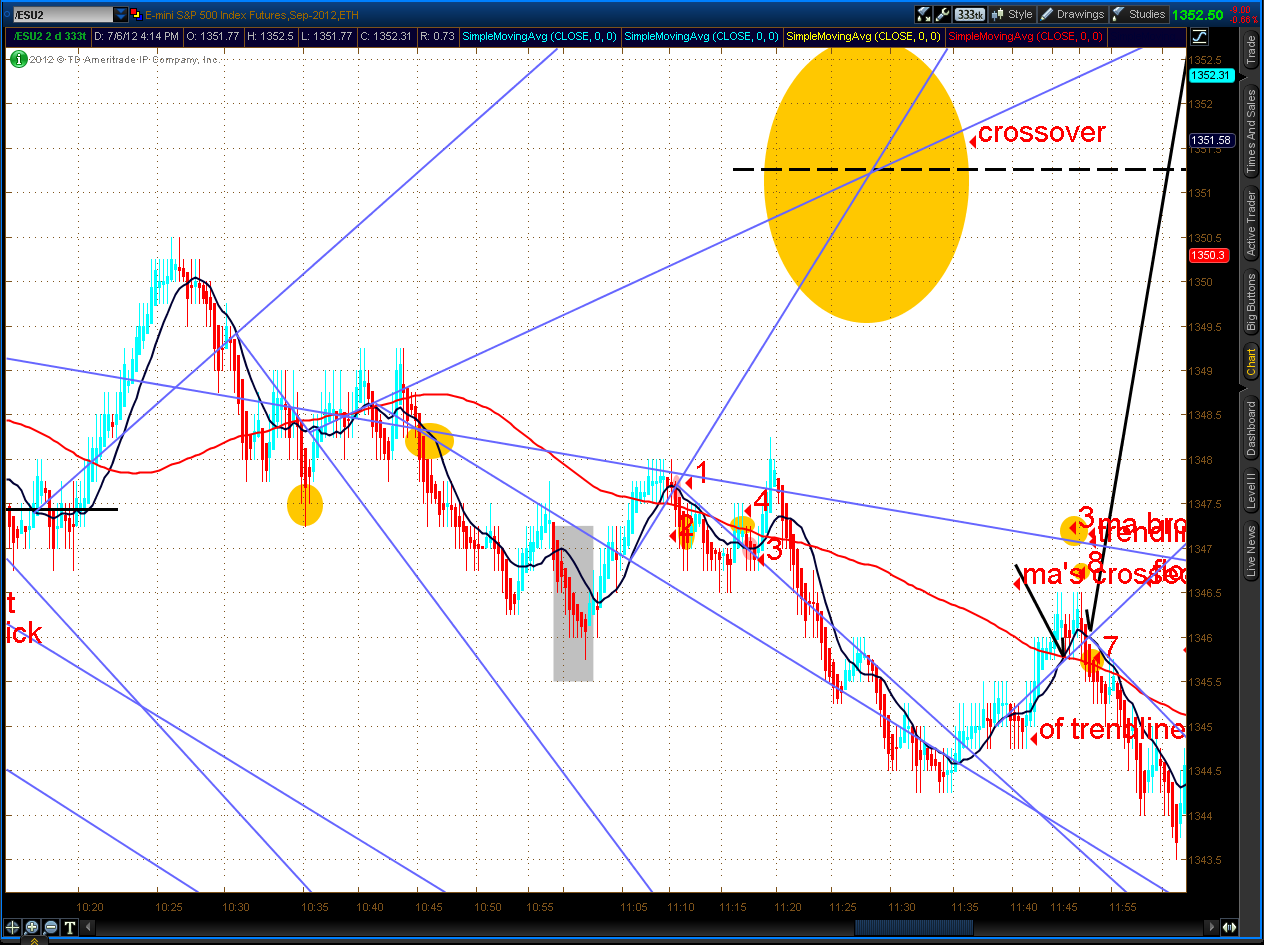
Task: Click the studies flask with arrow icon
Action: [924, 14]
